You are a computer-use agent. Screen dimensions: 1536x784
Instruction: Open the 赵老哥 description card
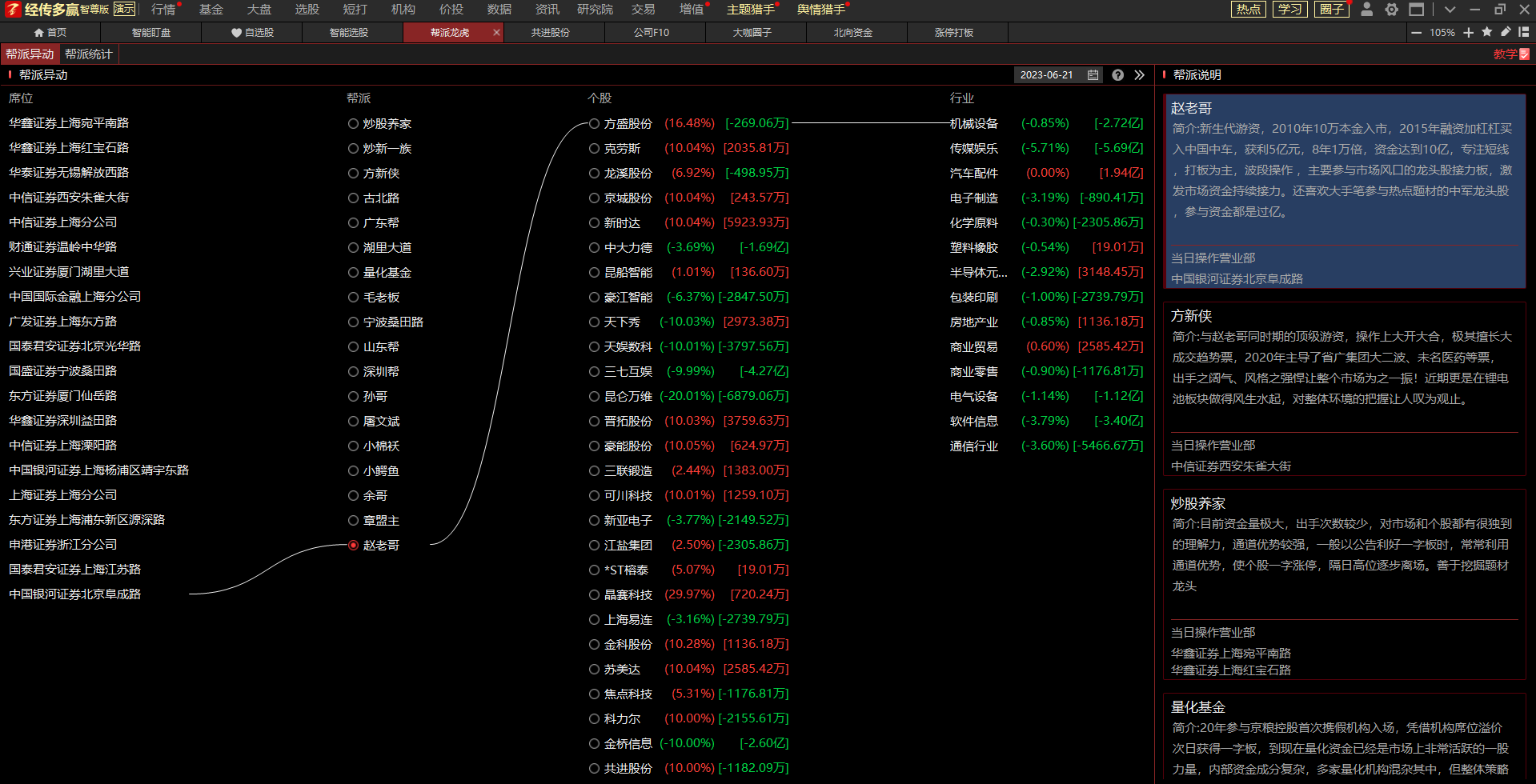click(1344, 191)
